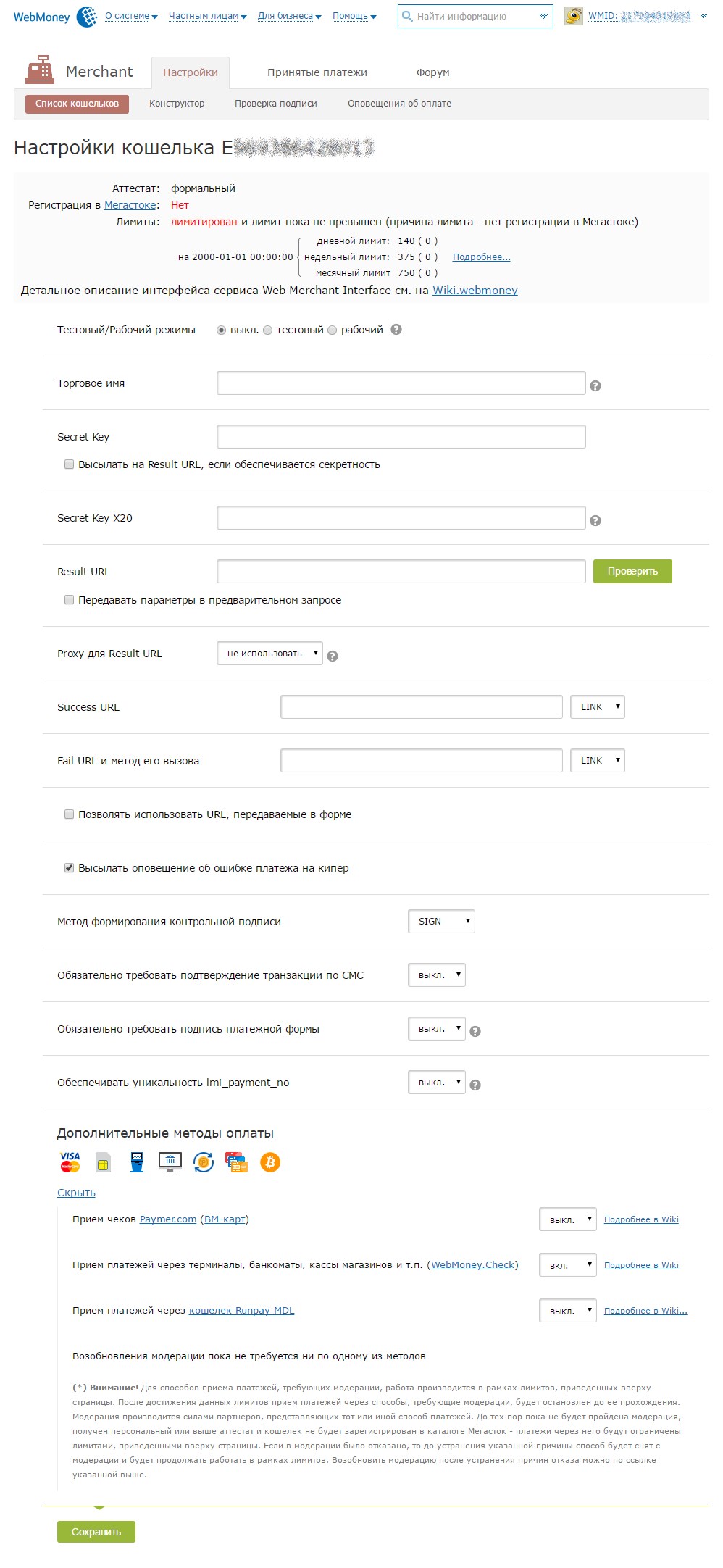The width and height of the screenshot is (723, 1568).
Task: Click the help icon beside Торговое имя
Action: 595,386
